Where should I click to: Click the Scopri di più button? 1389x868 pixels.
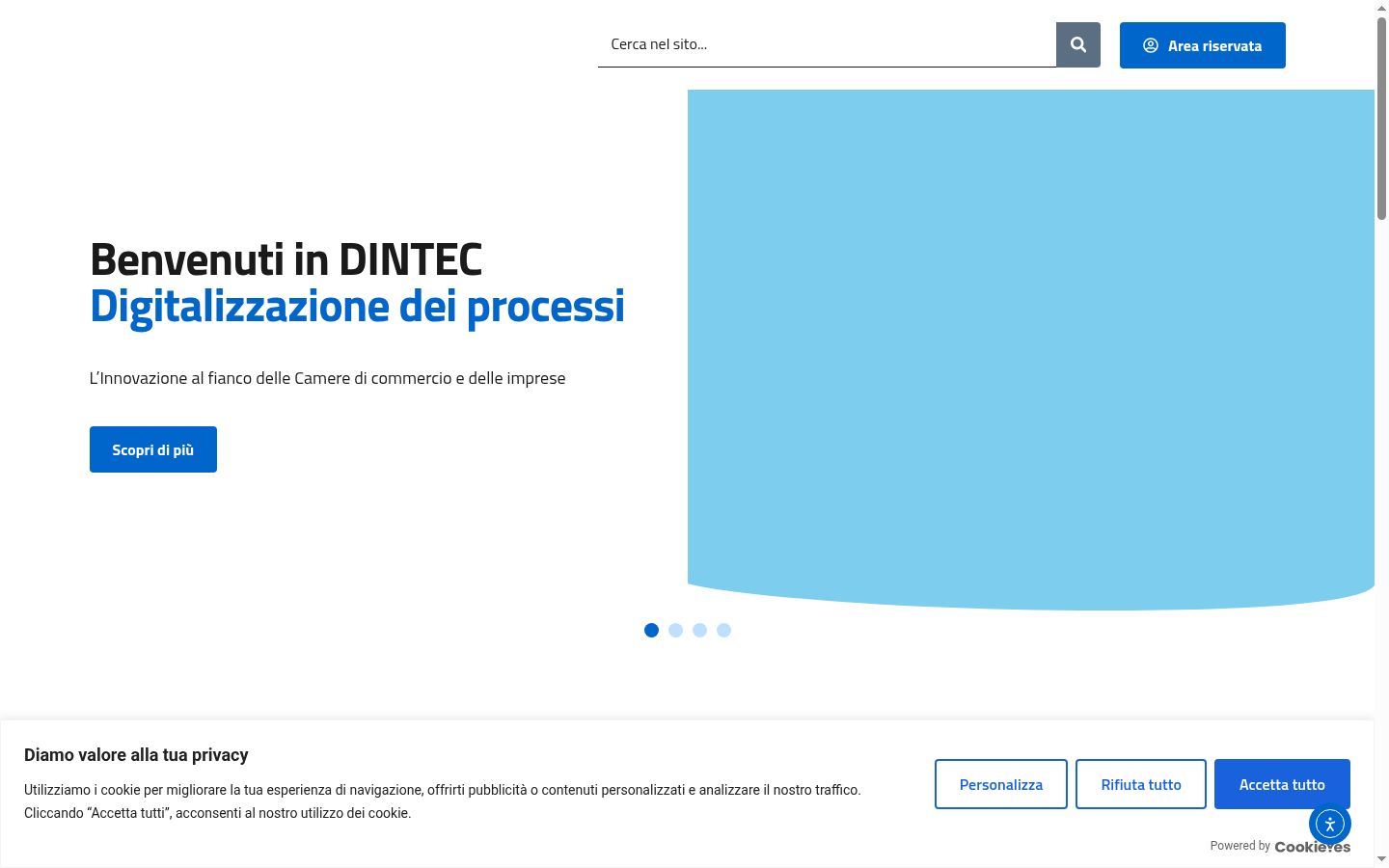coord(153,449)
